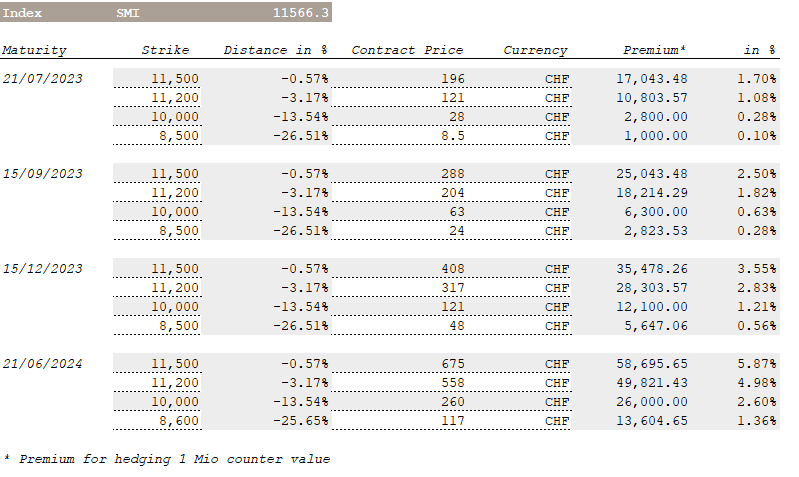Click the 3.55% premium percentage

756,269
